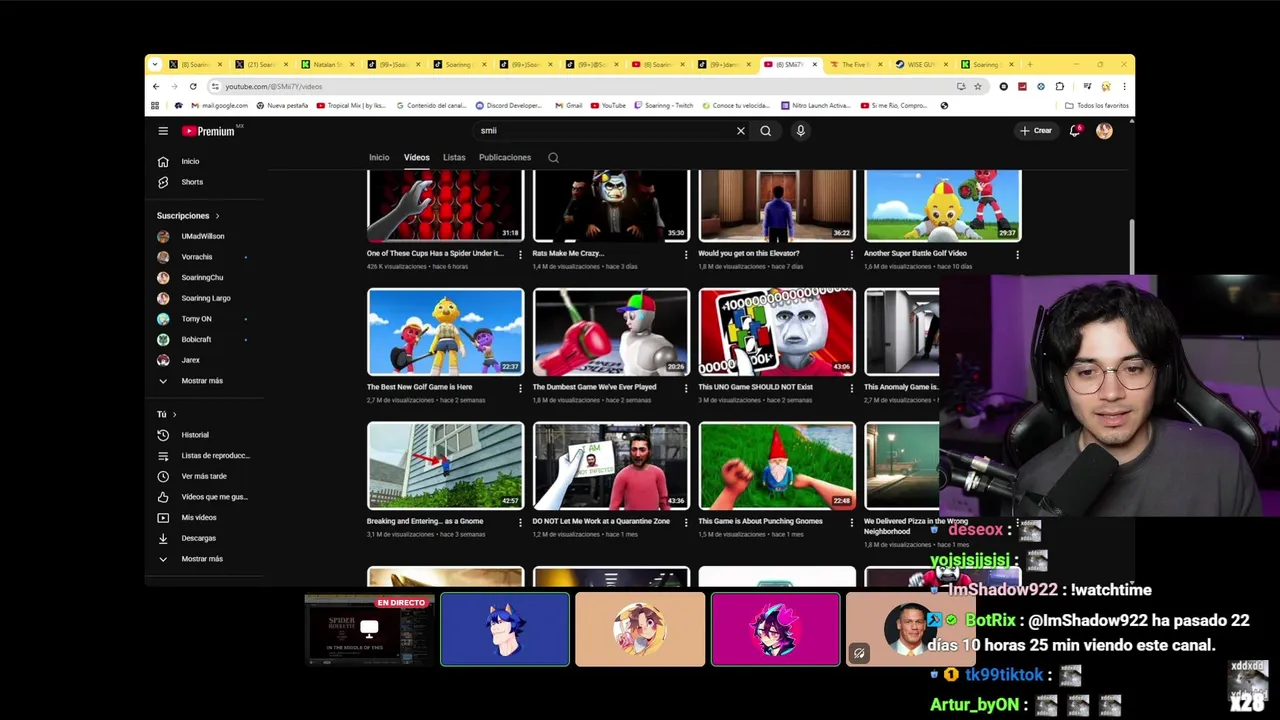Viewport: 1280px width, 720px height.
Task: Open options for 'Would you get on this Elevator?'
Action: tap(852, 254)
